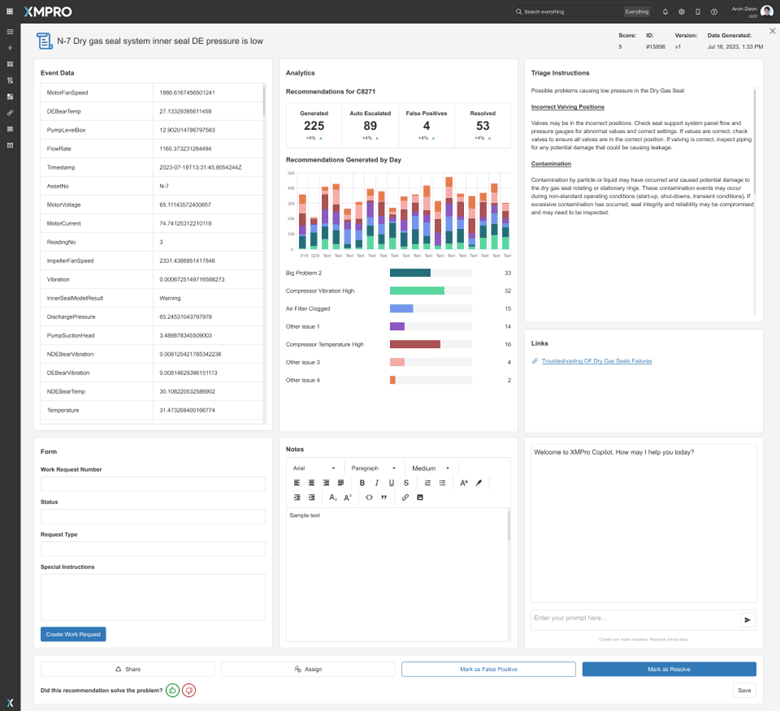
Task: Open the Everything search scope selector
Action: (x=637, y=12)
